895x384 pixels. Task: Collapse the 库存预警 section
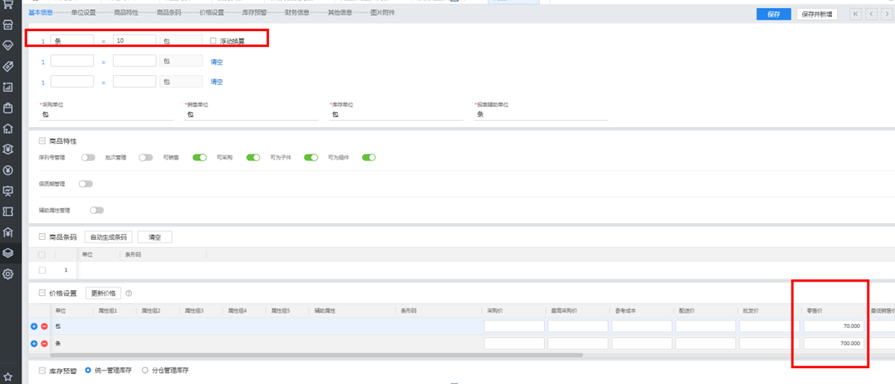pyautogui.click(x=42, y=370)
